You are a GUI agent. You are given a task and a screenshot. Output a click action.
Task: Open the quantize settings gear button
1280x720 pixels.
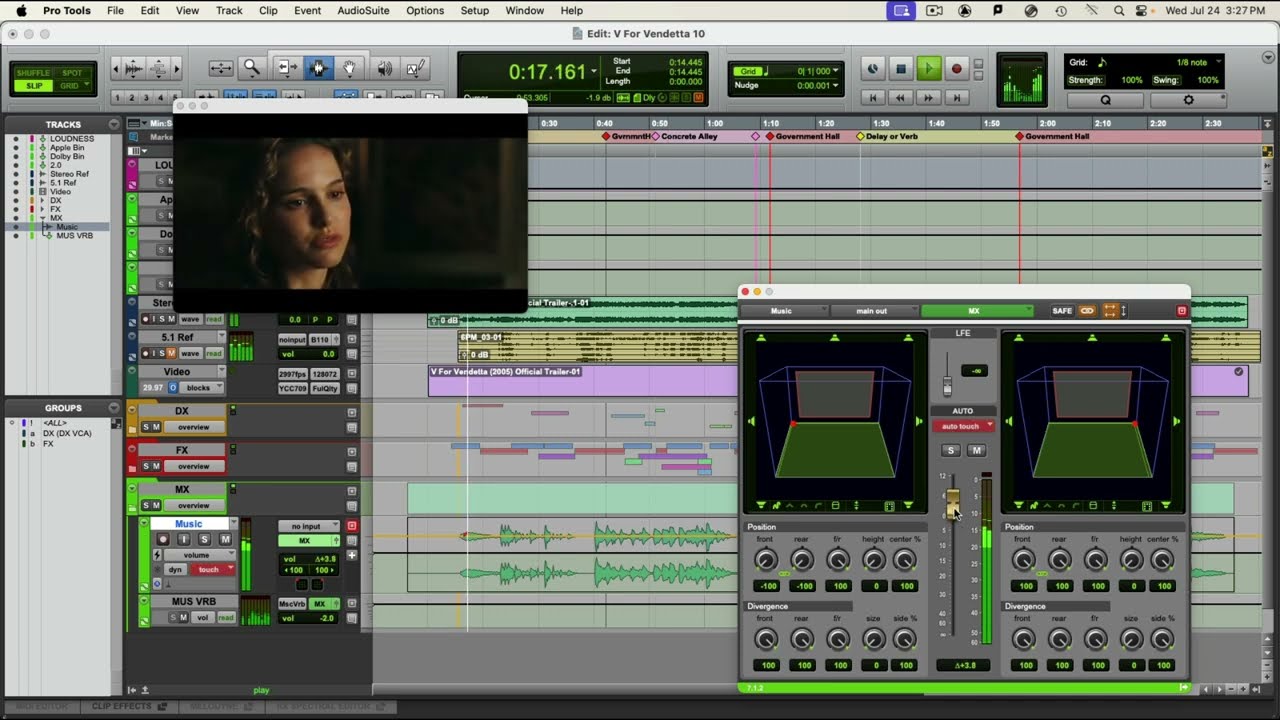click(1188, 100)
